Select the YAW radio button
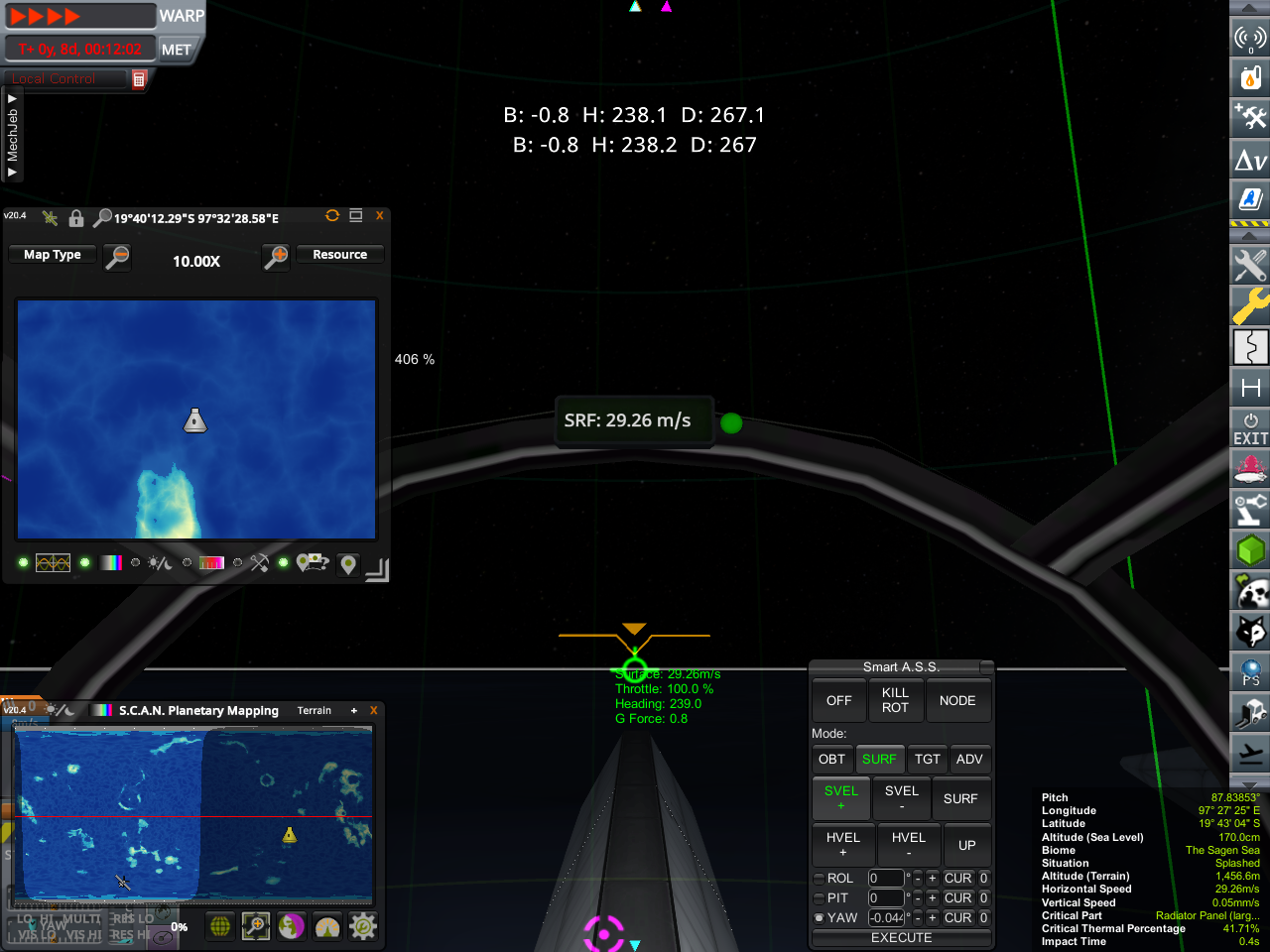 [x=819, y=918]
